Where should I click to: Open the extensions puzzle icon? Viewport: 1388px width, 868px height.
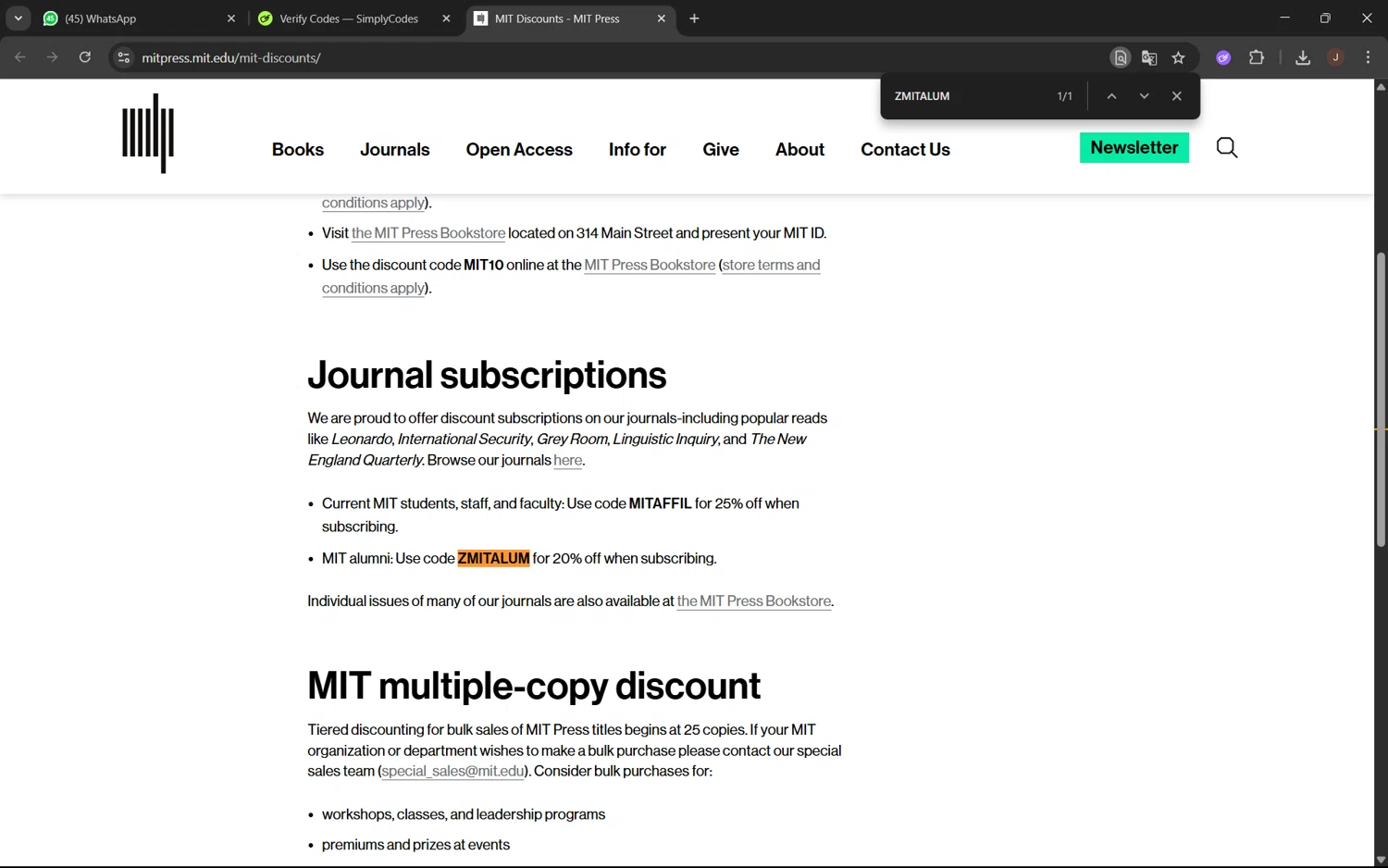[1256, 57]
